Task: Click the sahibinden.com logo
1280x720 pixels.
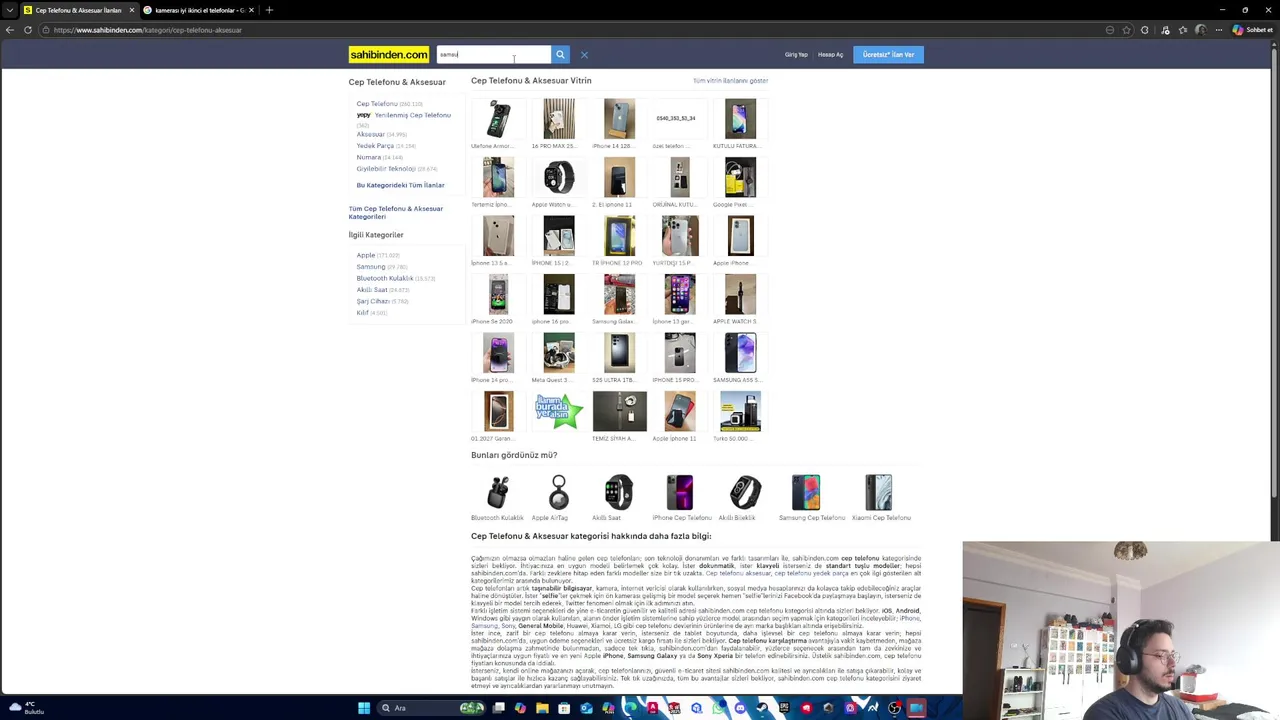Action: 389,55
